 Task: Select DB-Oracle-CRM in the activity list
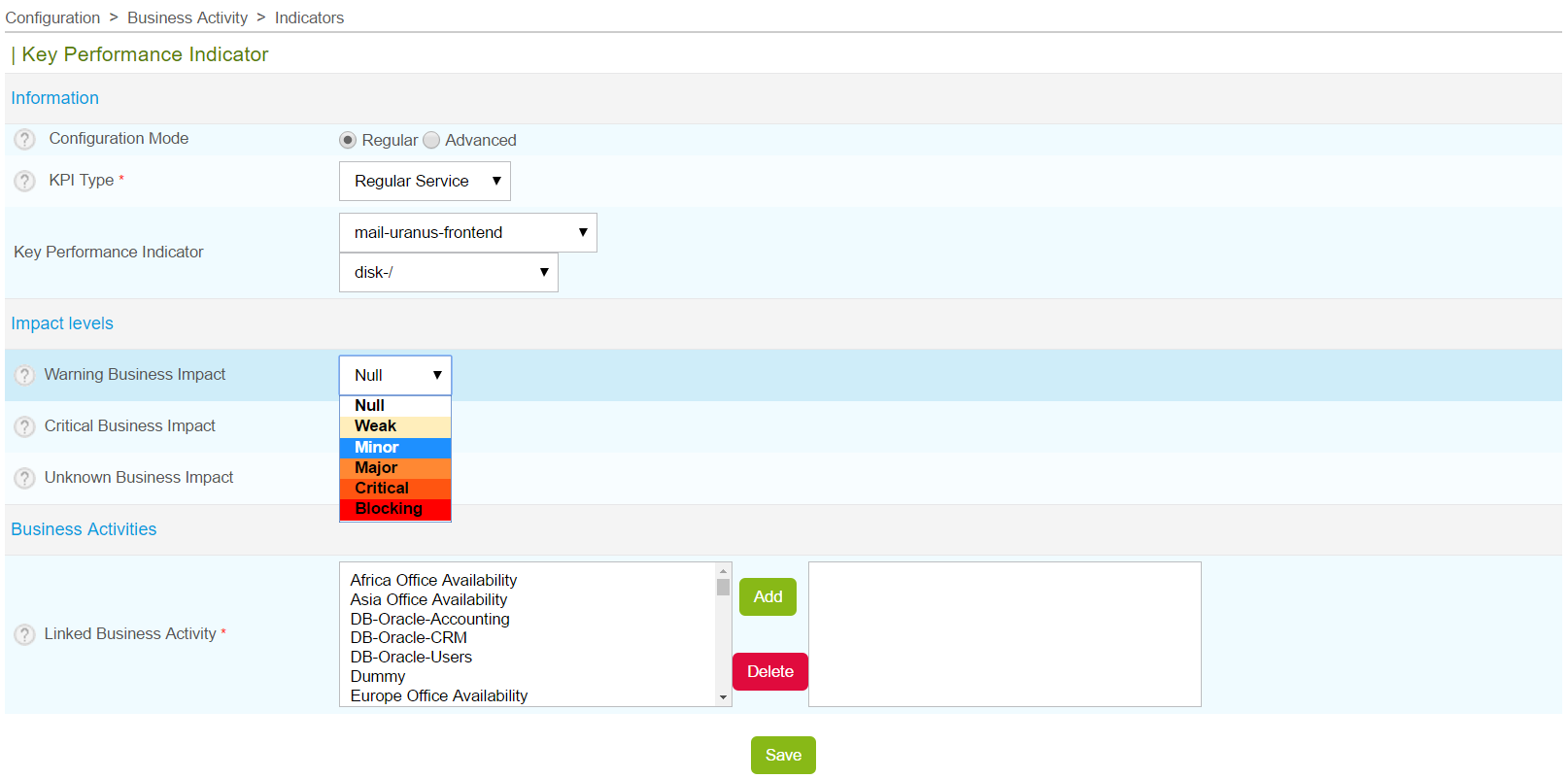coord(409,638)
